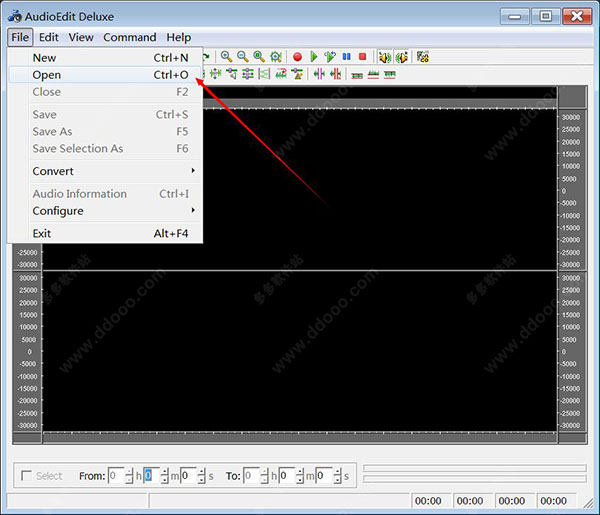Click the fade effect icon with gray triangle

coord(232,73)
